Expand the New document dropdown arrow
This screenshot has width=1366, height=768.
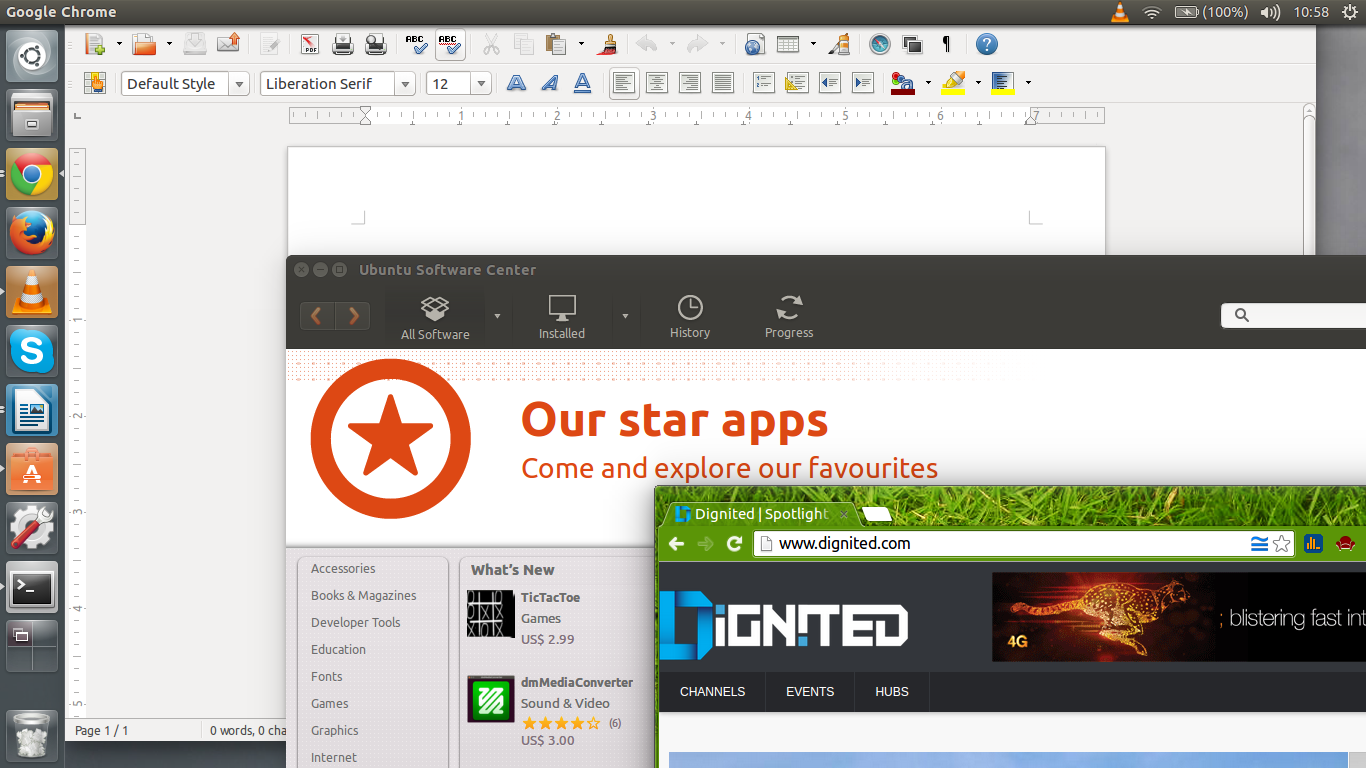tap(119, 44)
